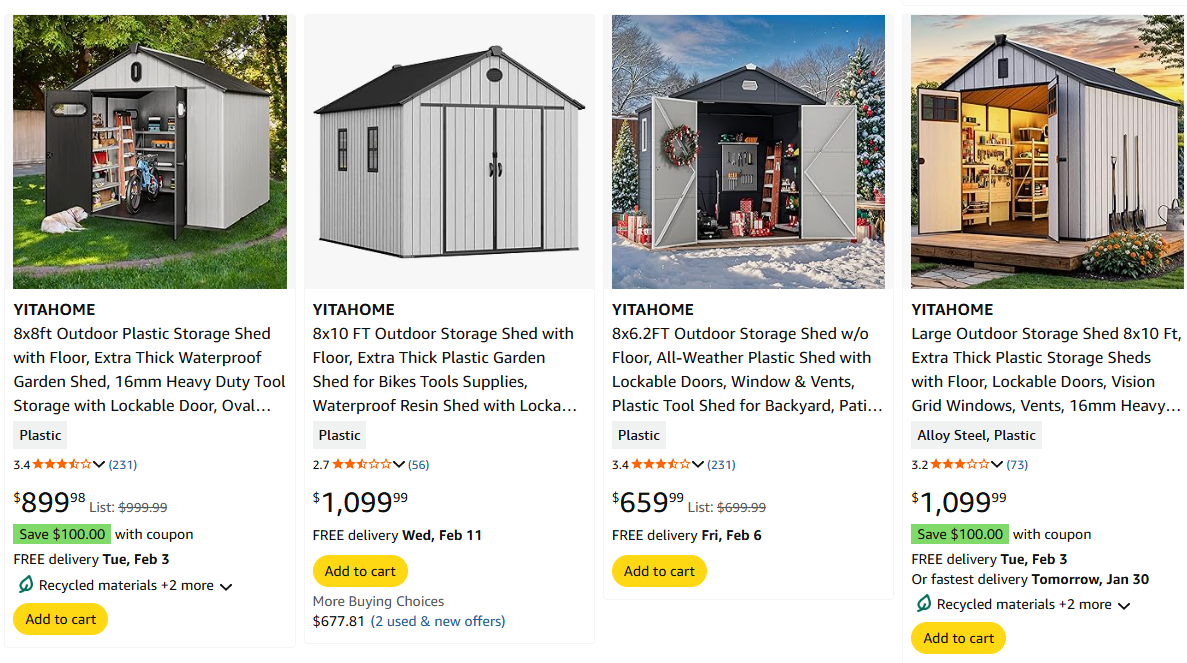1187x663 pixels.
Task: Open the snowy Christmas shed product image
Action: pos(748,152)
